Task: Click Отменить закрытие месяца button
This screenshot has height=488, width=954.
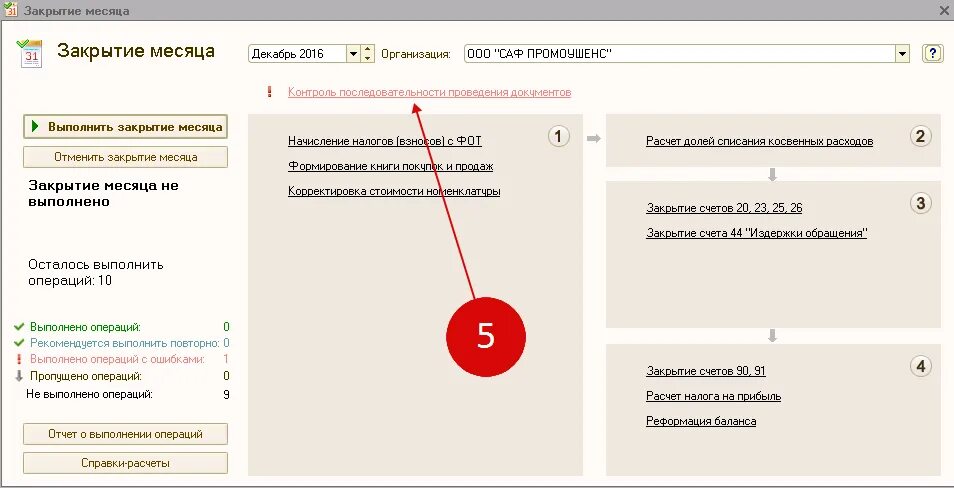Action: tap(125, 157)
